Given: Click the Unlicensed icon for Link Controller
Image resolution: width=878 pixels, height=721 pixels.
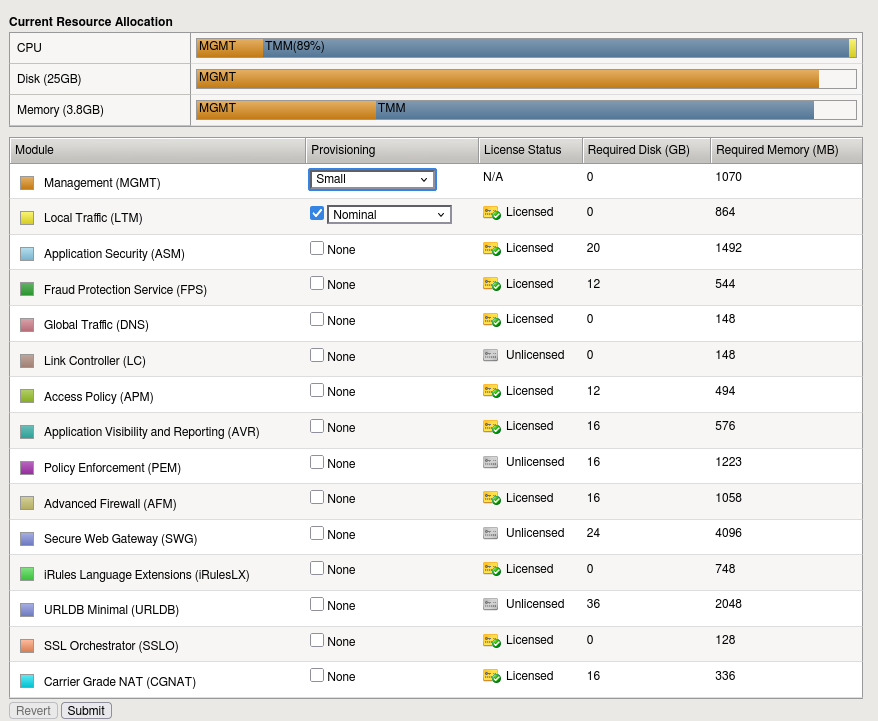Looking at the screenshot, I should pos(490,355).
